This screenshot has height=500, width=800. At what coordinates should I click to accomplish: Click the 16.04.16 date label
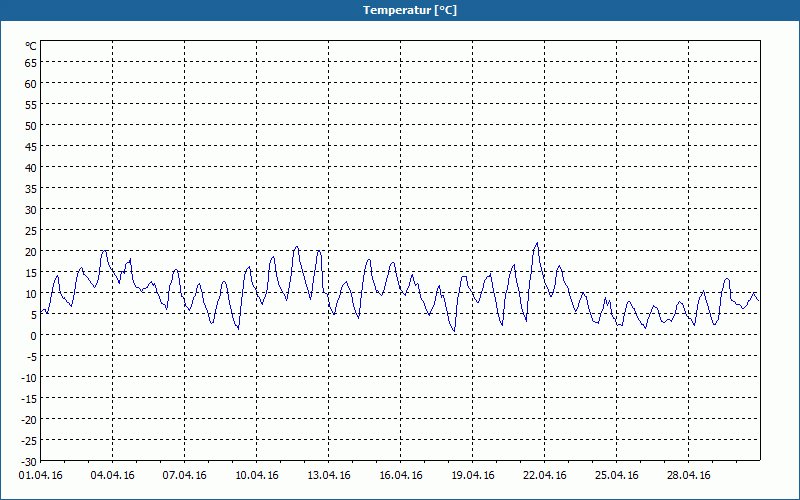click(401, 476)
